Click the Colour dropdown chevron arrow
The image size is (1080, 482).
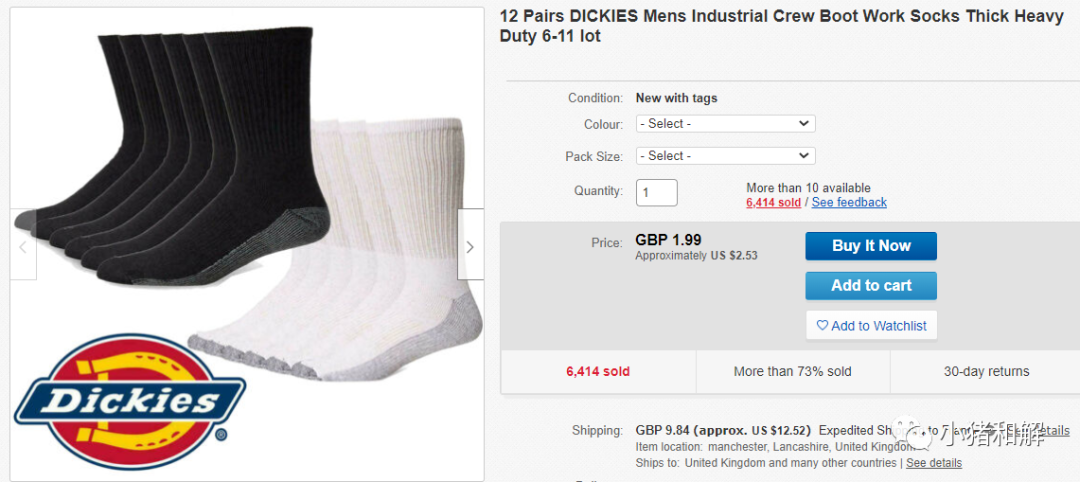pos(803,124)
